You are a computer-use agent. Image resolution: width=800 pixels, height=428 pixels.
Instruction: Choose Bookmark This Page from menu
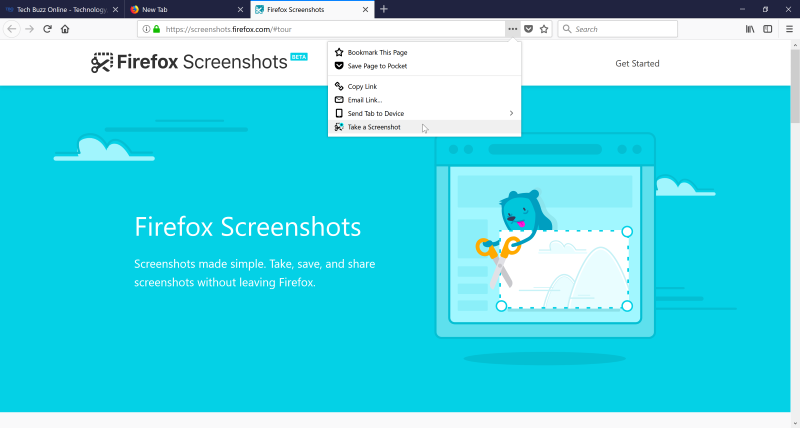pyautogui.click(x=424, y=52)
